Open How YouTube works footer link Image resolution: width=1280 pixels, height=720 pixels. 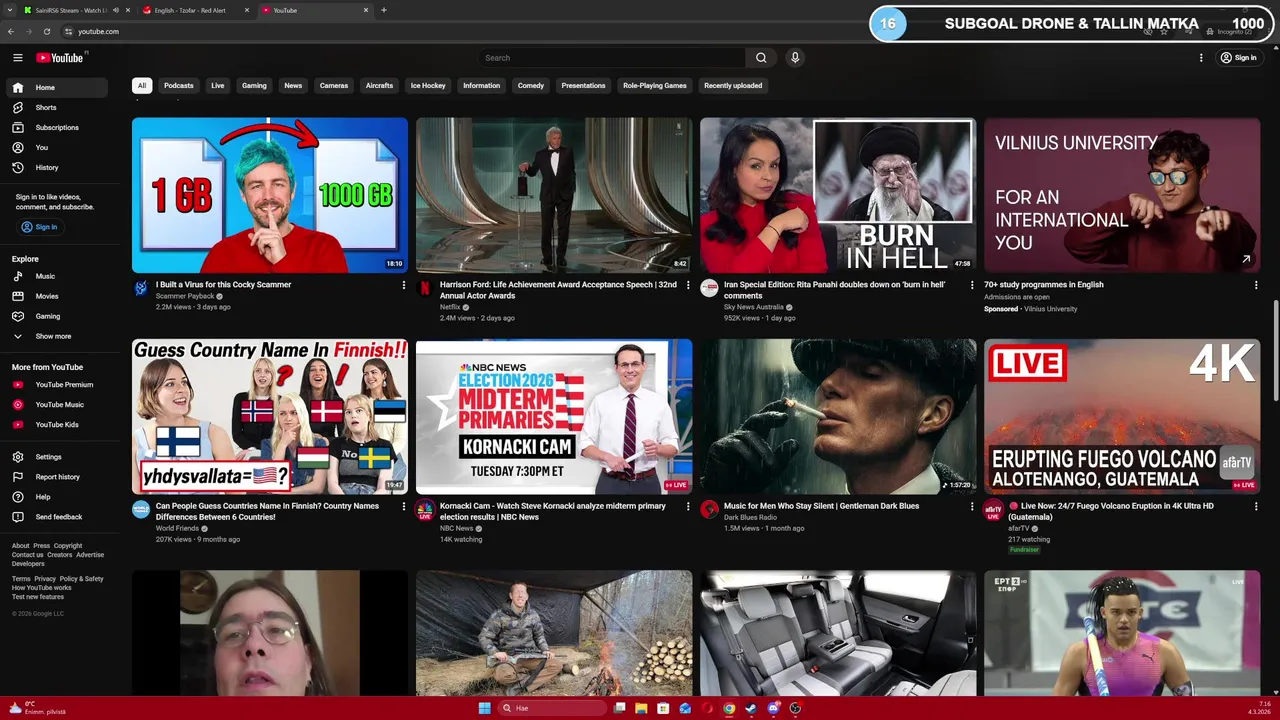click(41, 588)
